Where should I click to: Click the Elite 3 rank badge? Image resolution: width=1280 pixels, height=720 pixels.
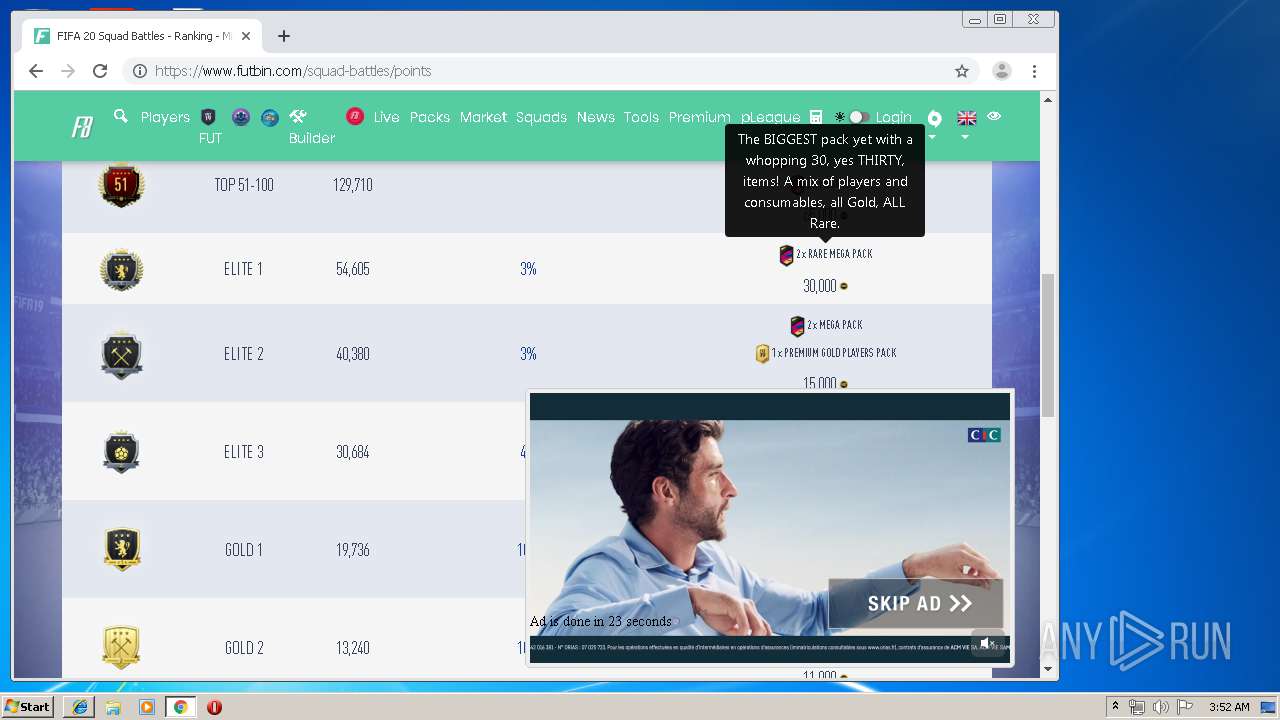pos(121,452)
